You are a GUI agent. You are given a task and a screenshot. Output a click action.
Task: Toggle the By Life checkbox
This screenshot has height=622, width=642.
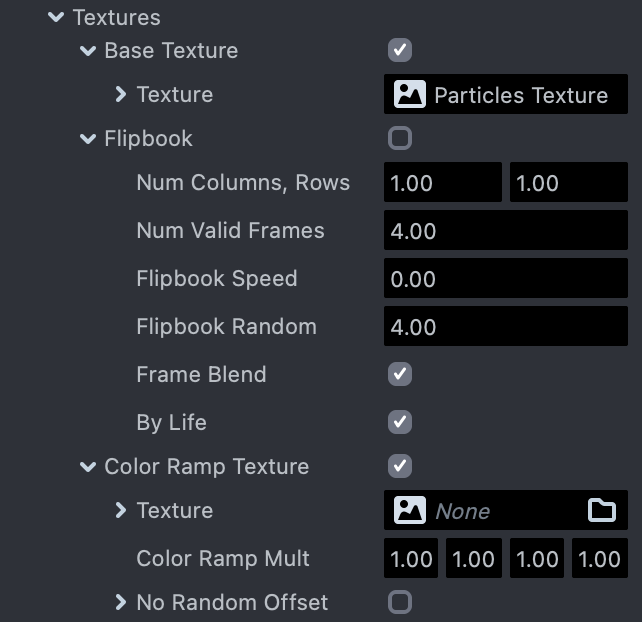click(x=400, y=421)
